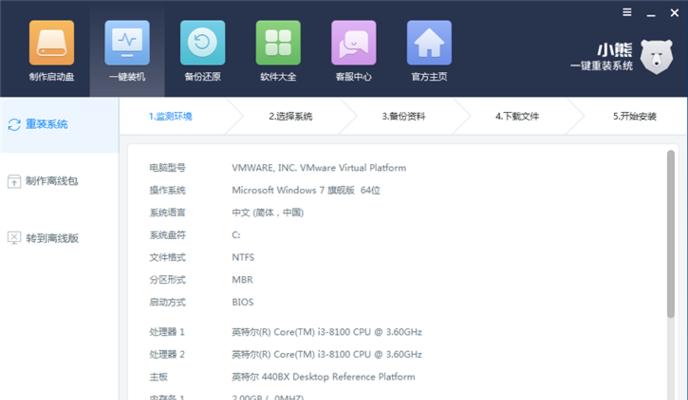This screenshot has height=400, width=688.
Task: Click the 电脑型号 label
Action: (167, 168)
